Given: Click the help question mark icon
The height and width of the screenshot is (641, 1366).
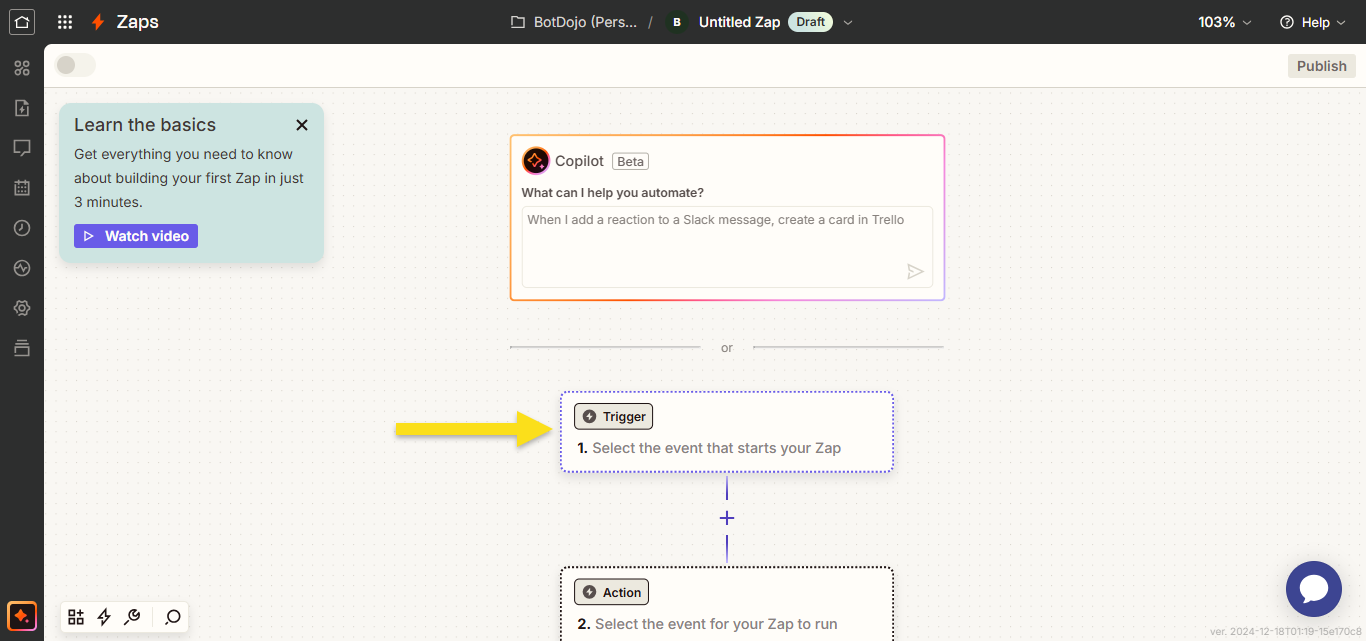Looking at the screenshot, I should coord(1287,22).
